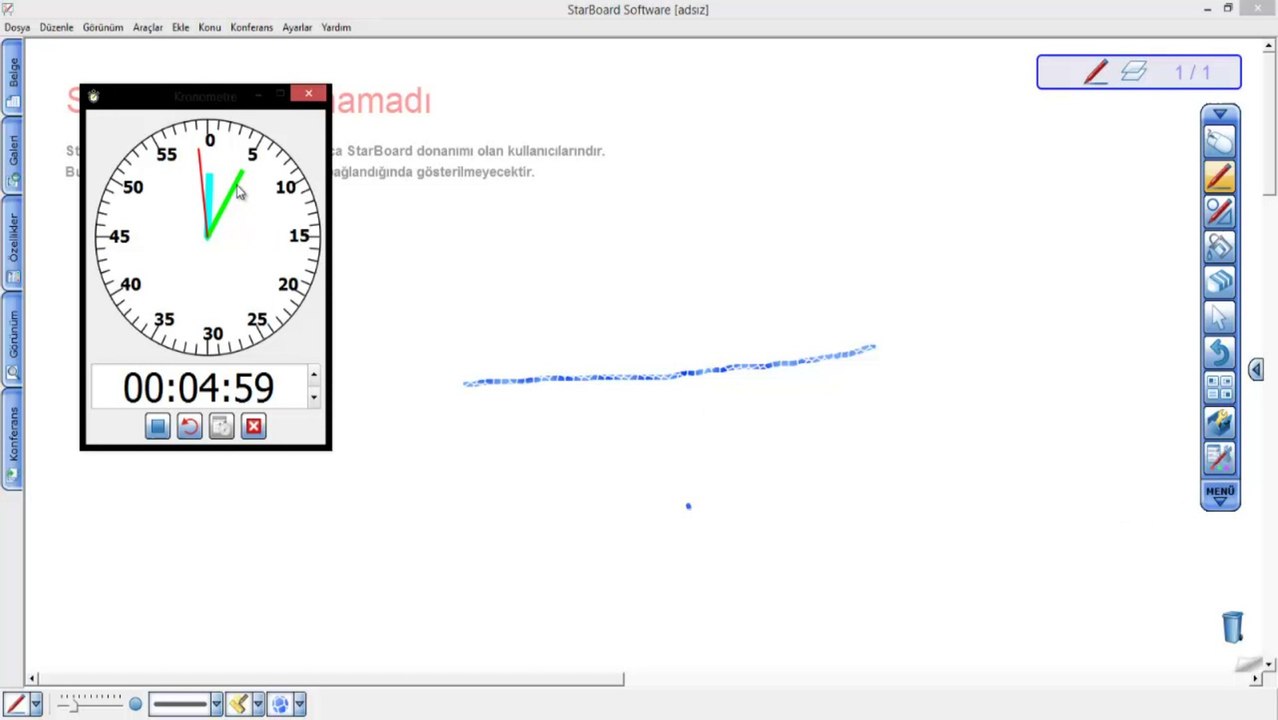Open the accessories toolbox icon
Image resolution: width=1278 pixels, height=720 pixels.
1219,423
